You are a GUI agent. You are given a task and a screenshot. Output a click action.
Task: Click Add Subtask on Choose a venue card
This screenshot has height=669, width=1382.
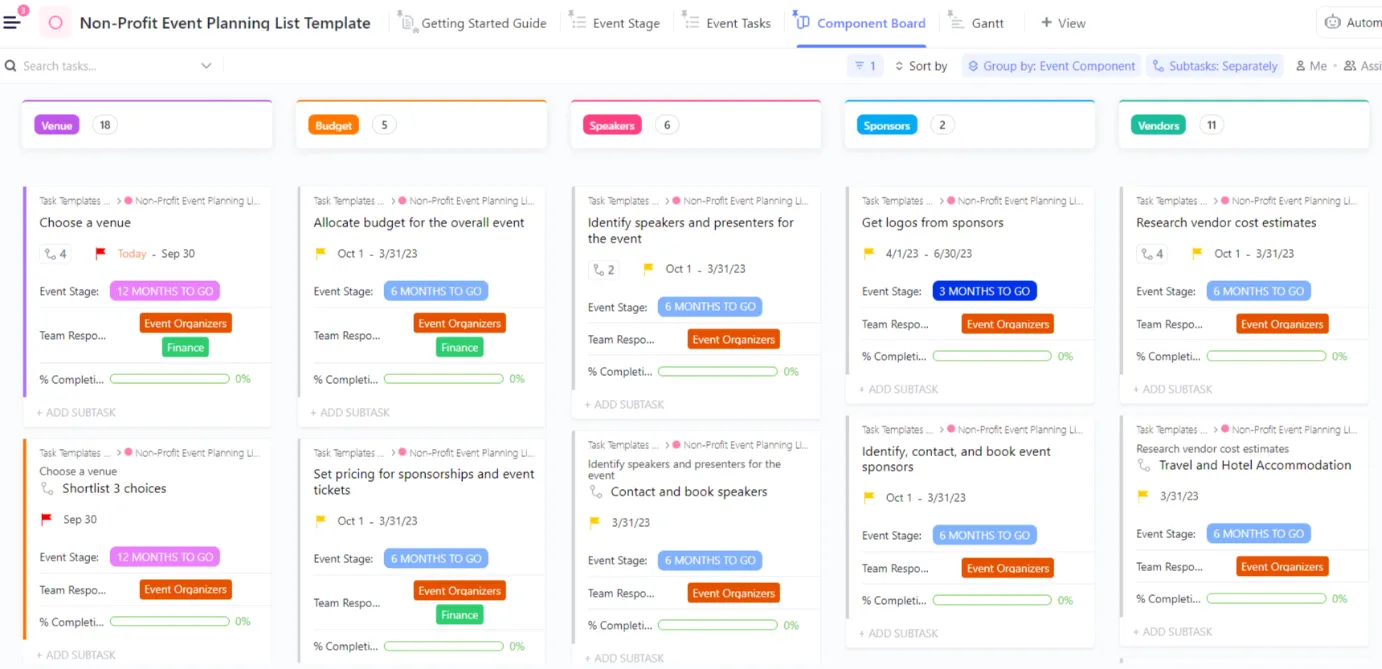point(76,412)
